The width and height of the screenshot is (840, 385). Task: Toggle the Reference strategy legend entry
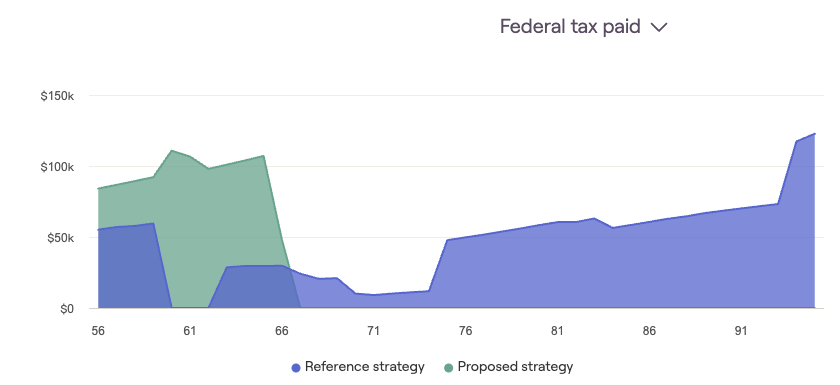pos(358,367)
